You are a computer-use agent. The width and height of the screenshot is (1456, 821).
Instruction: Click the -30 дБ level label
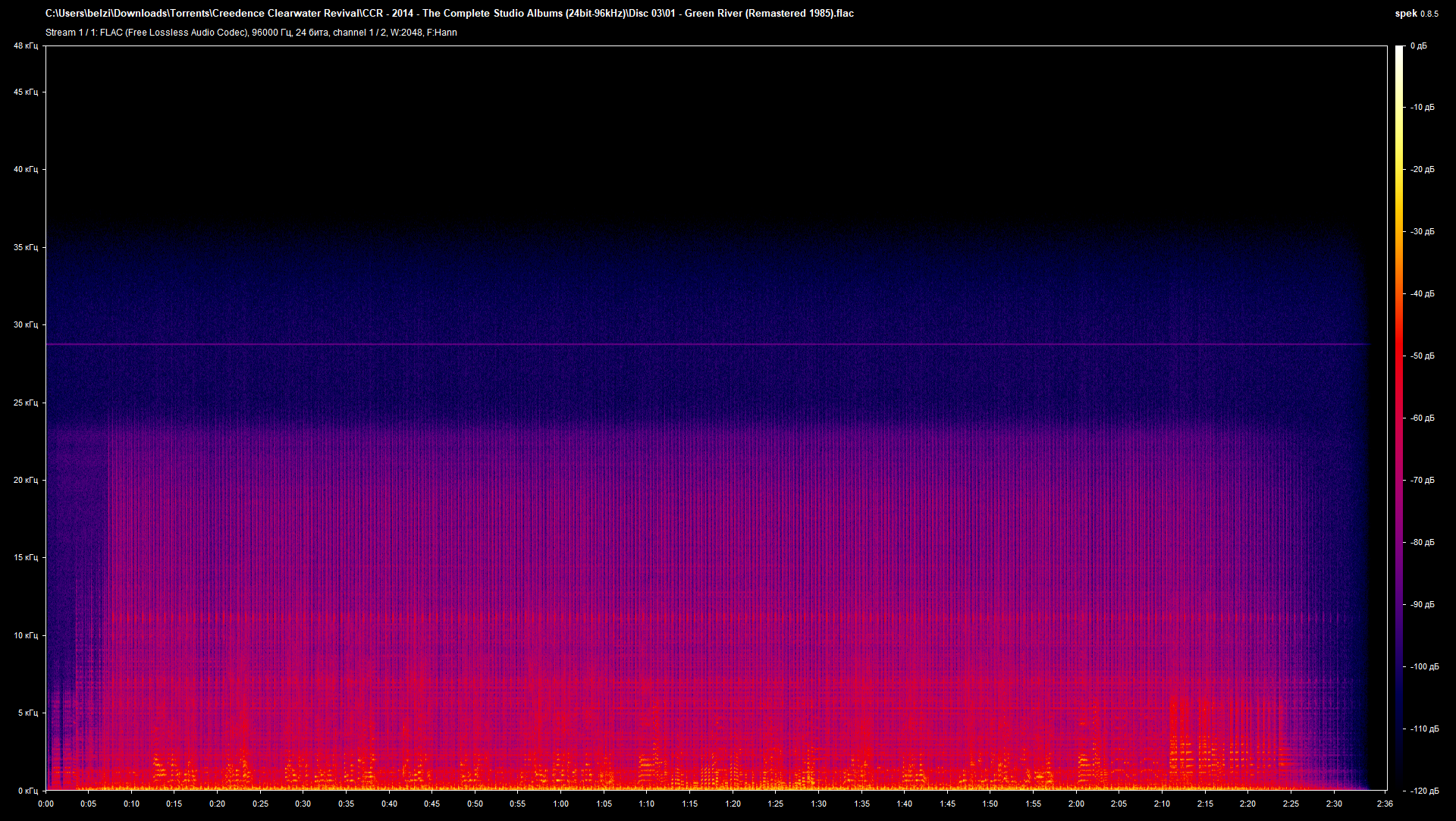1422,231
